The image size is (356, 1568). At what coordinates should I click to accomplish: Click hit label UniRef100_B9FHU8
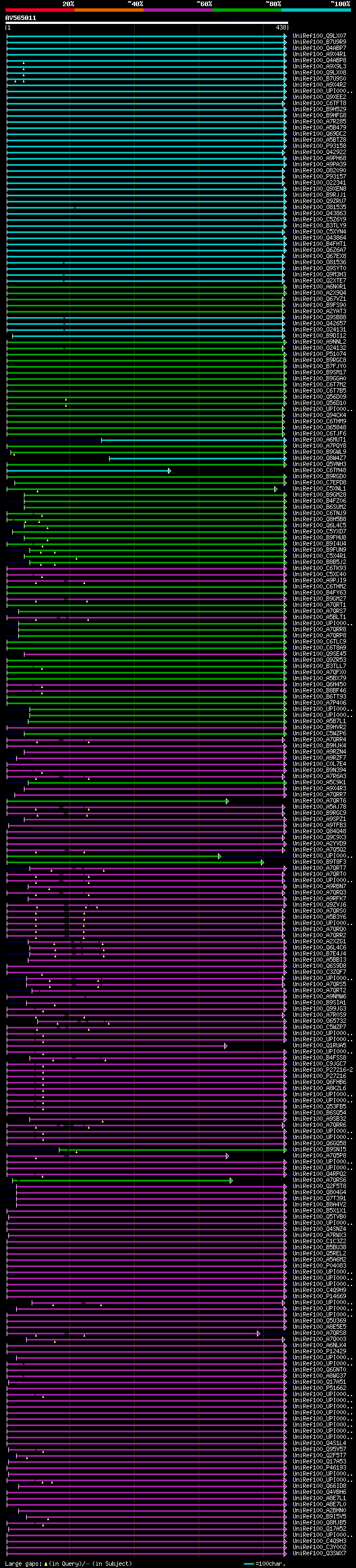click(319, 538)
